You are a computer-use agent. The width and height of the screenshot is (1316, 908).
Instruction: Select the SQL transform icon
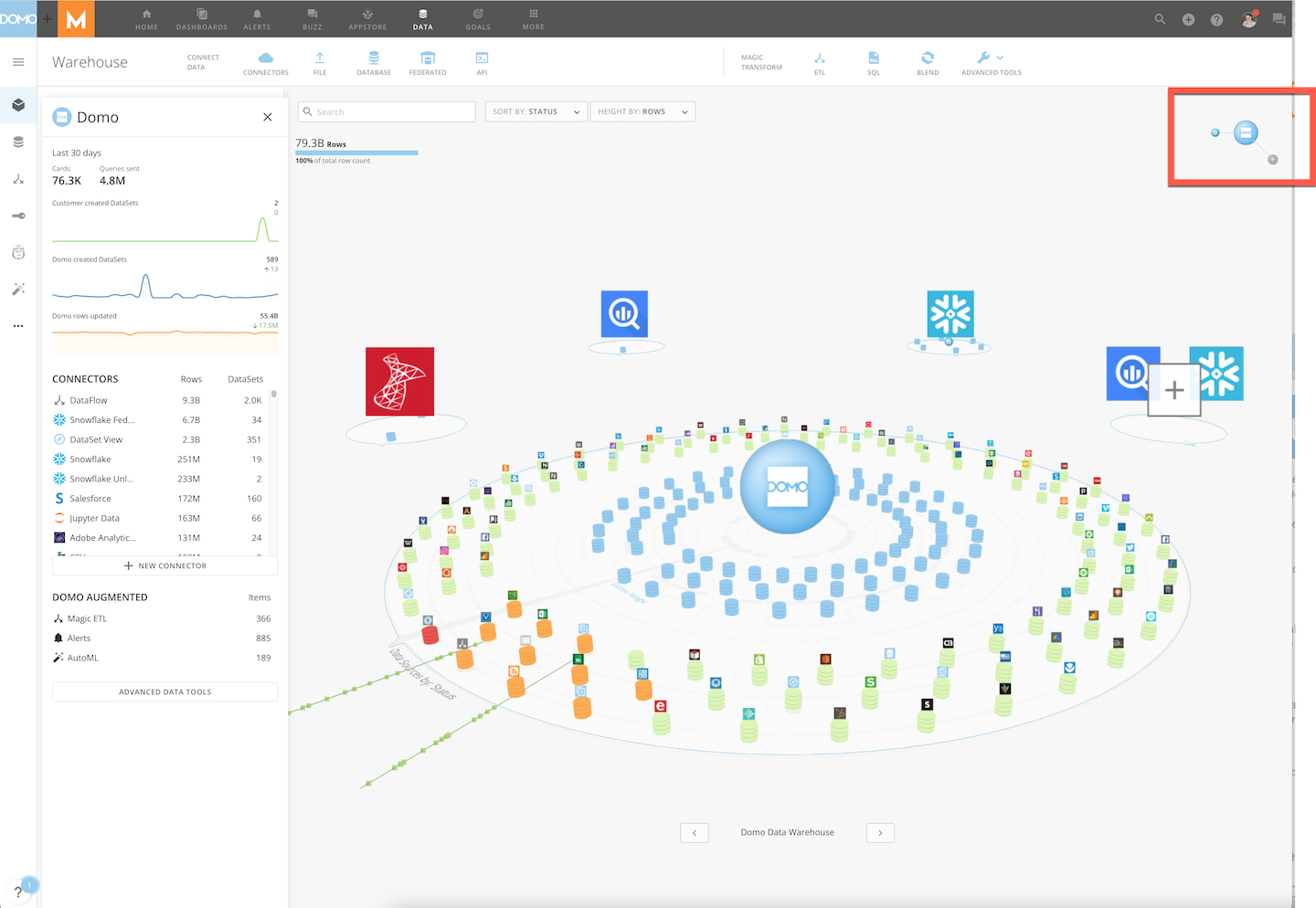point(873,62)
